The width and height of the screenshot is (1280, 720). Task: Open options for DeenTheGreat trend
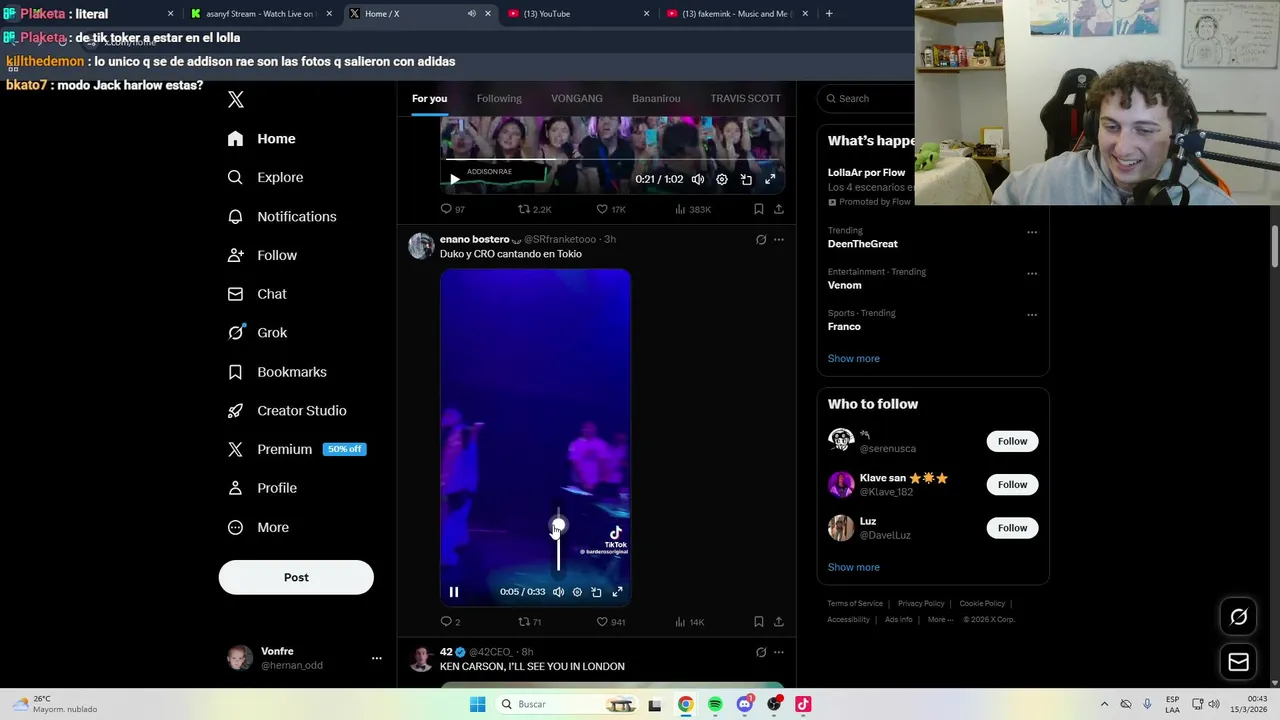coord(1032,232)
